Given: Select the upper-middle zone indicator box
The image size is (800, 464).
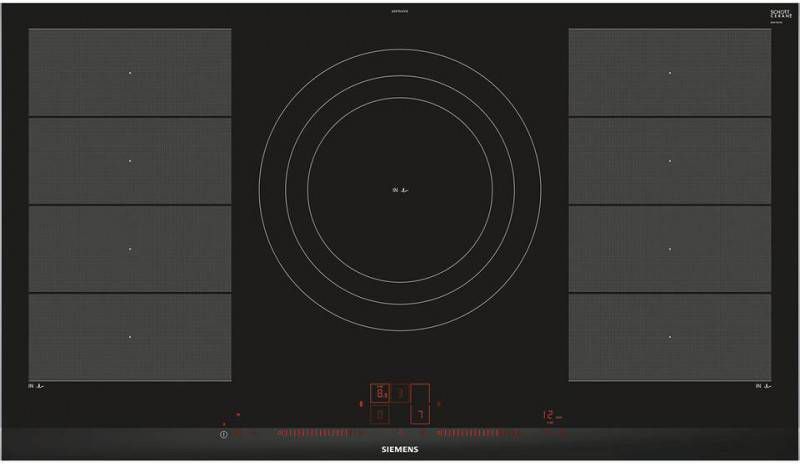Looking at the screenshot, I should 398,394.
